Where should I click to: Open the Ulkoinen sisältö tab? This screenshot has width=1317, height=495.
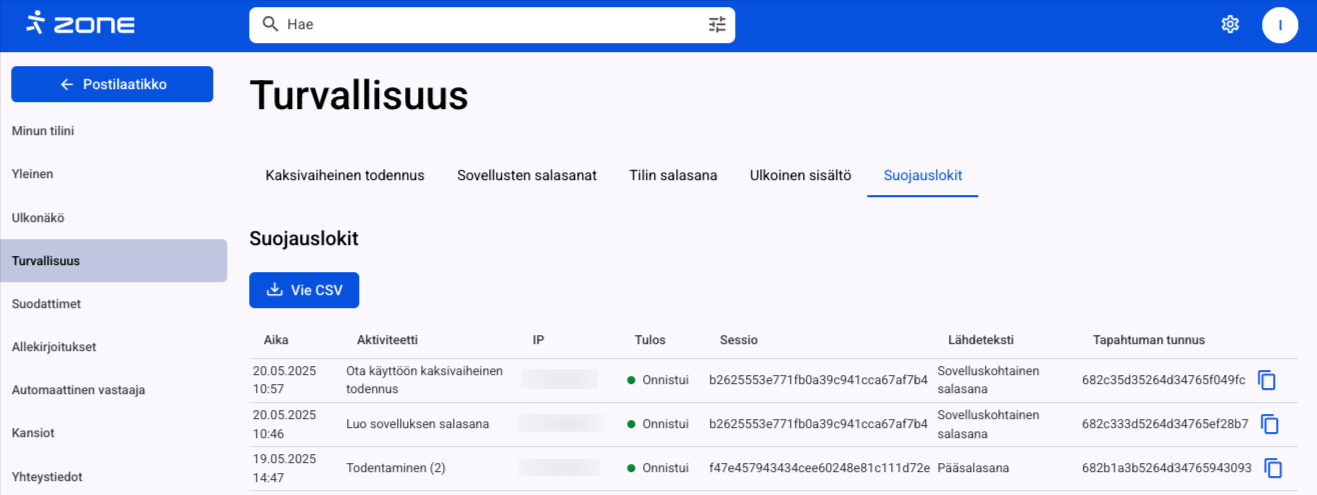pyautogui.click(x=800, y=175)
